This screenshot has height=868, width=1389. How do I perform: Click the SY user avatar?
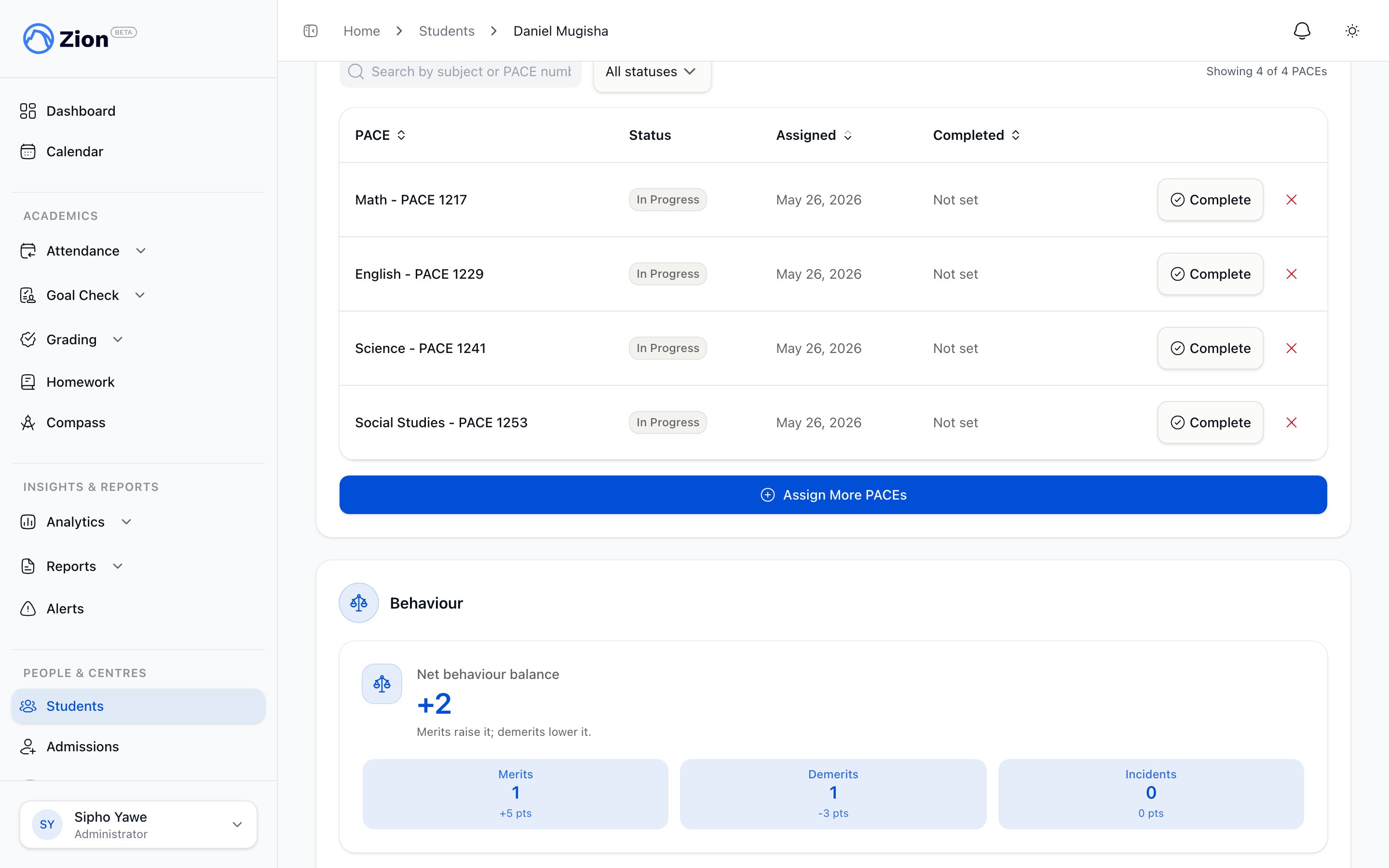[47, 825]
